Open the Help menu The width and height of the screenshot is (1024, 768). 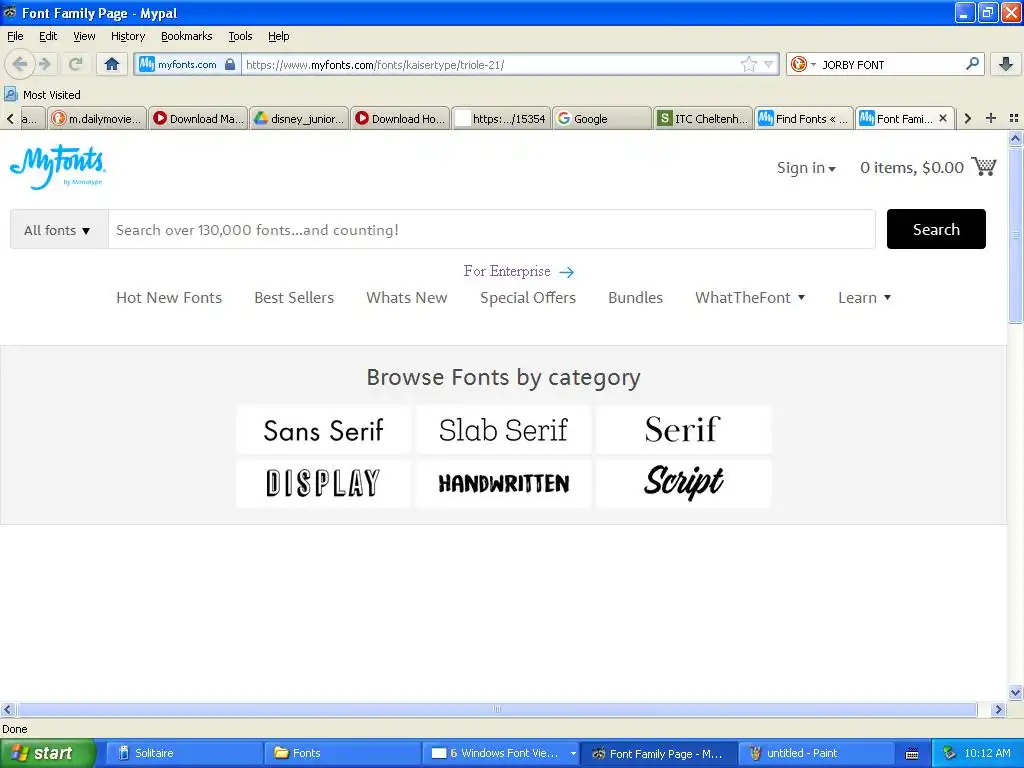[279, 36]
